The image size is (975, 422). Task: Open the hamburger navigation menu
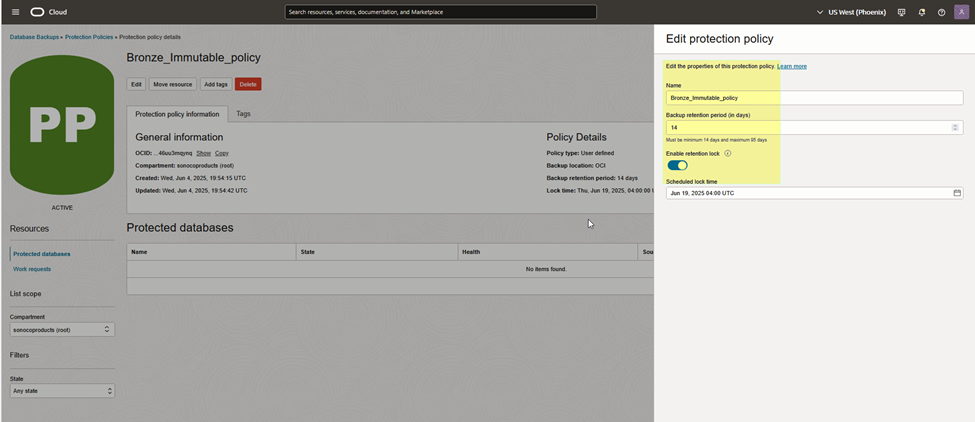[x=15, y=12]
